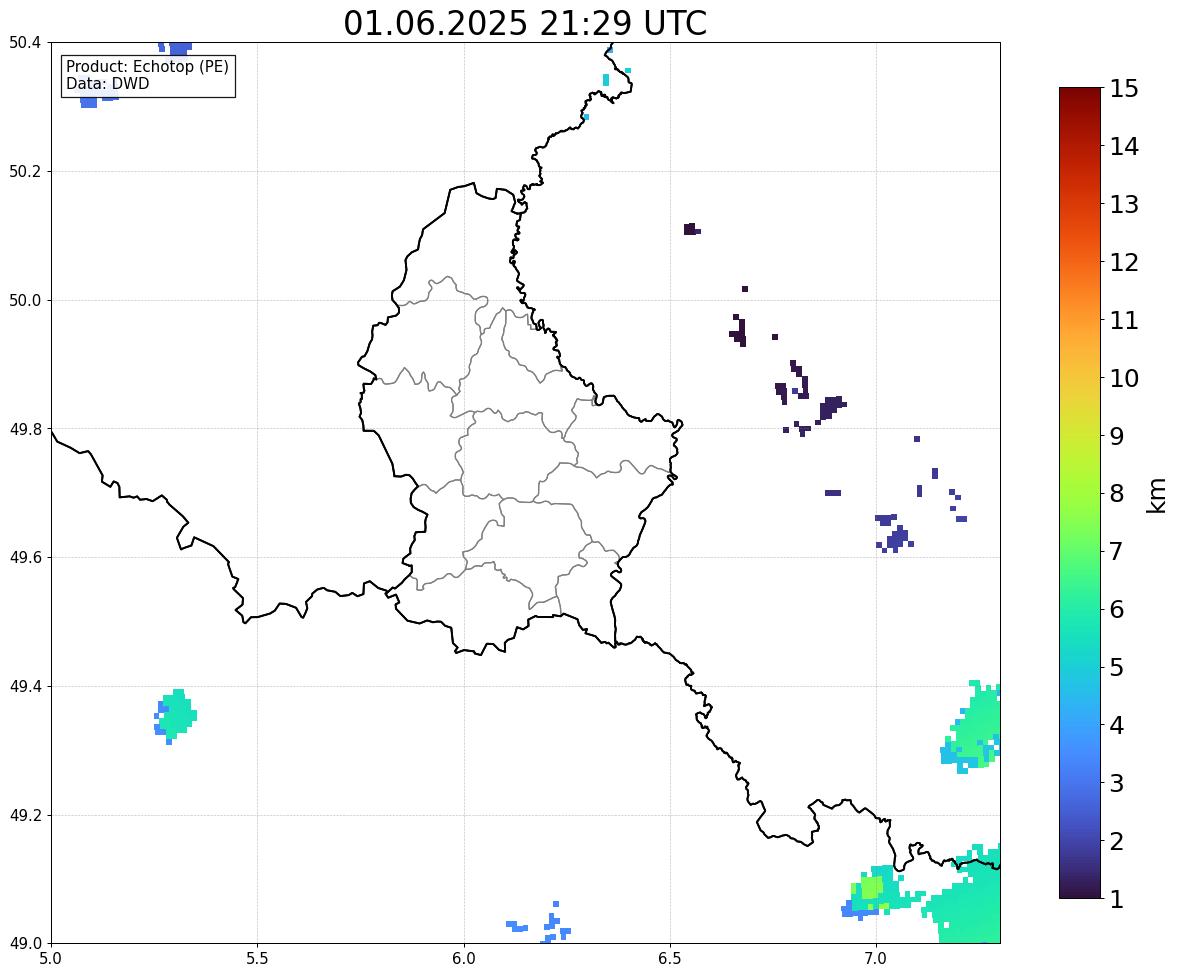Viewport: 1178px width, 976px height.
Task: Click the dark purple echo patch near 6.55°E, 50.1°N
Action: 691,229
